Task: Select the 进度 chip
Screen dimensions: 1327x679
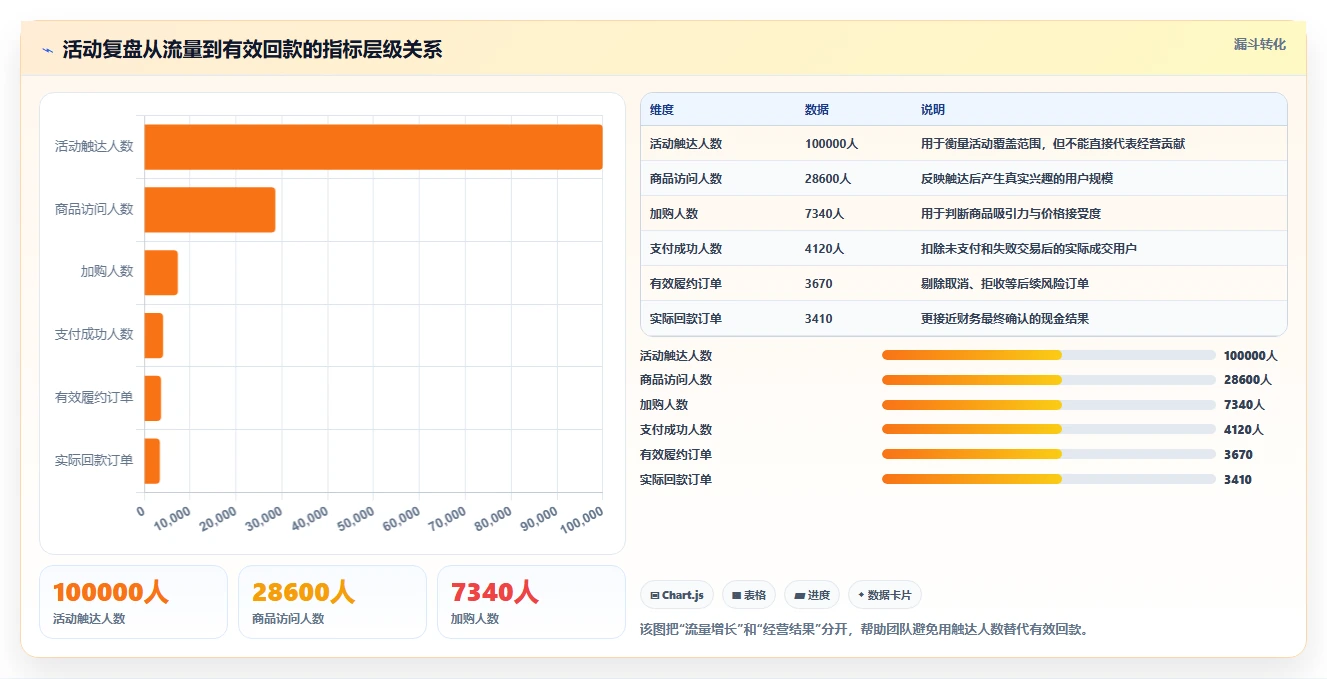Action: pyautogui.click(x=812, y=595)
